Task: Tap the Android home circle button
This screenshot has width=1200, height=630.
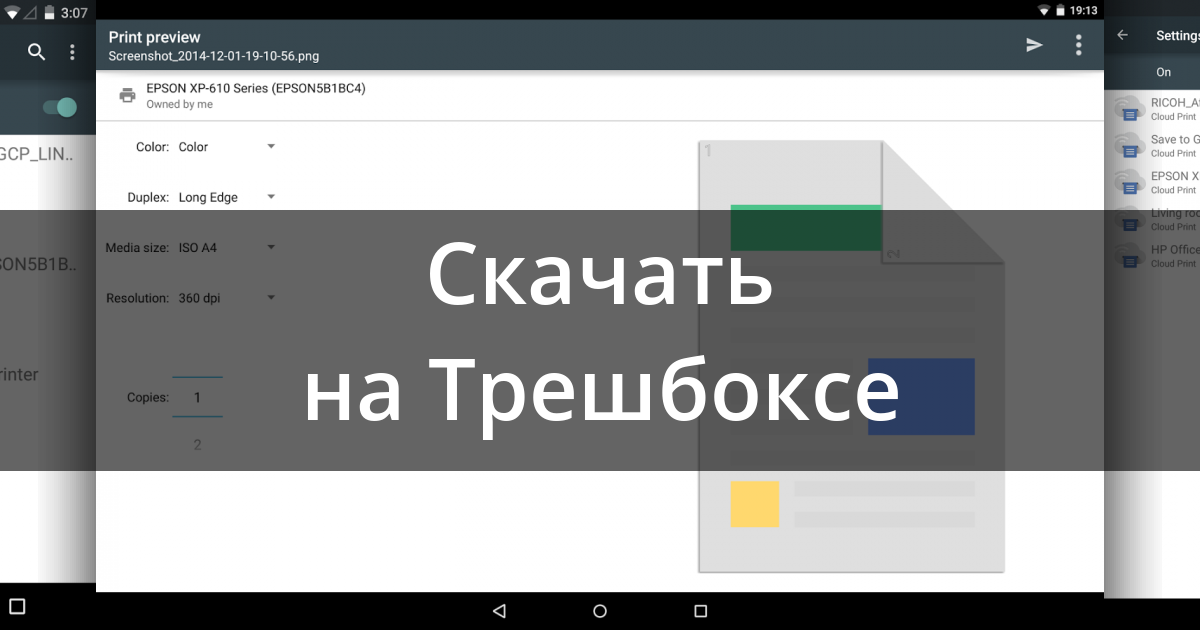Action: (x=600, y=611)
